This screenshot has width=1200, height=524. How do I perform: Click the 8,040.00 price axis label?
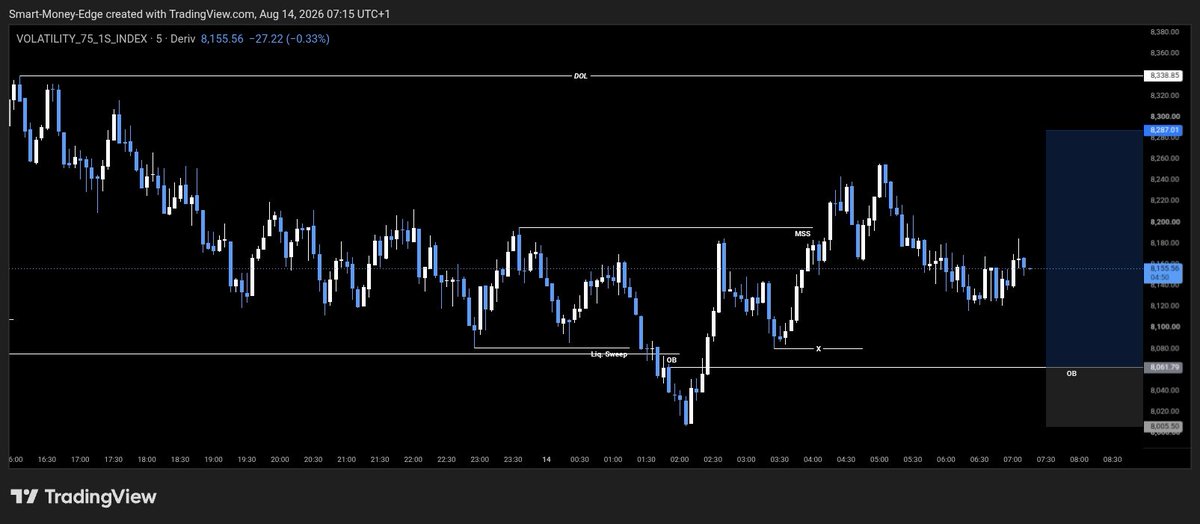[x=1165, y=390]
